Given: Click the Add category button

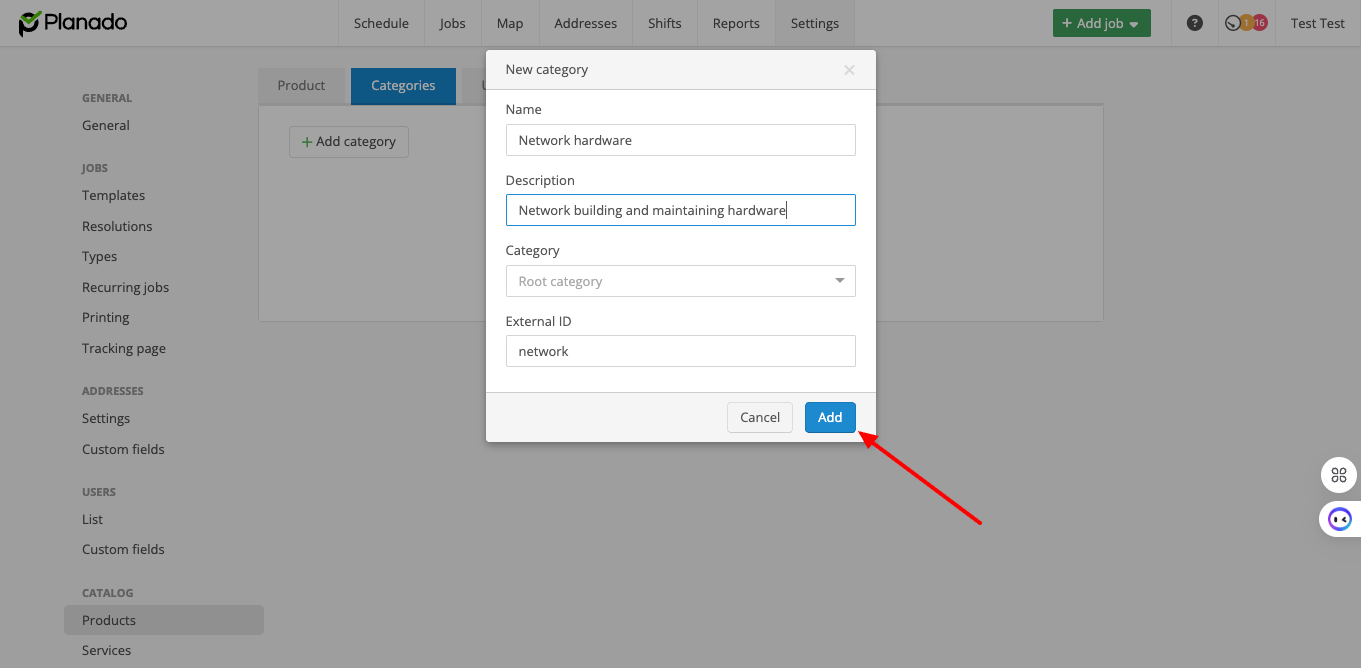Looking at the screenshot, I should (x=349, y=142).
